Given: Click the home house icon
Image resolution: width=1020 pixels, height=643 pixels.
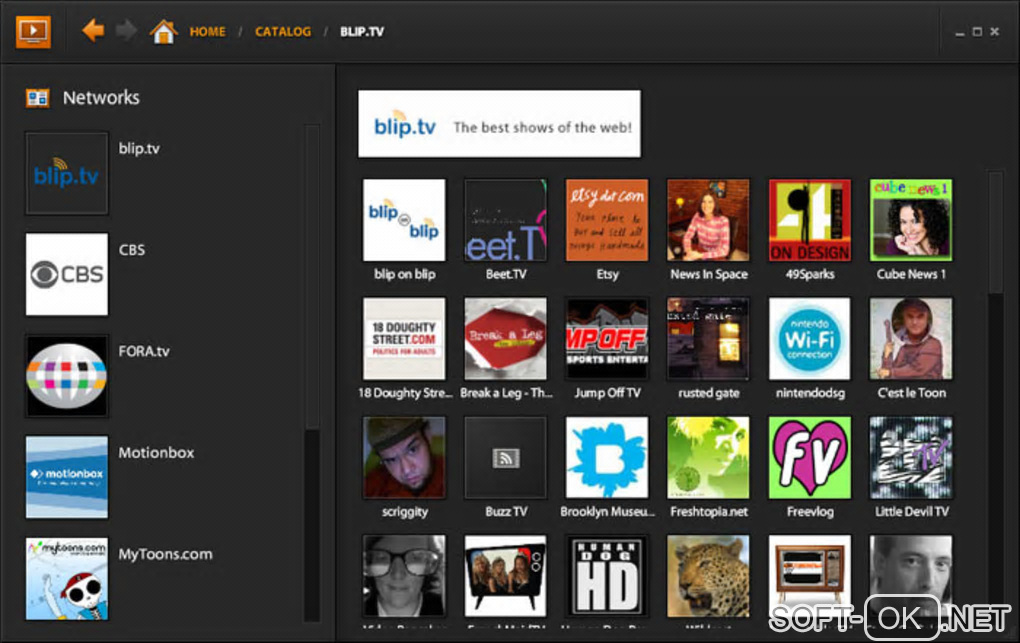Looking at the screenshot, I should click(163, 31).
